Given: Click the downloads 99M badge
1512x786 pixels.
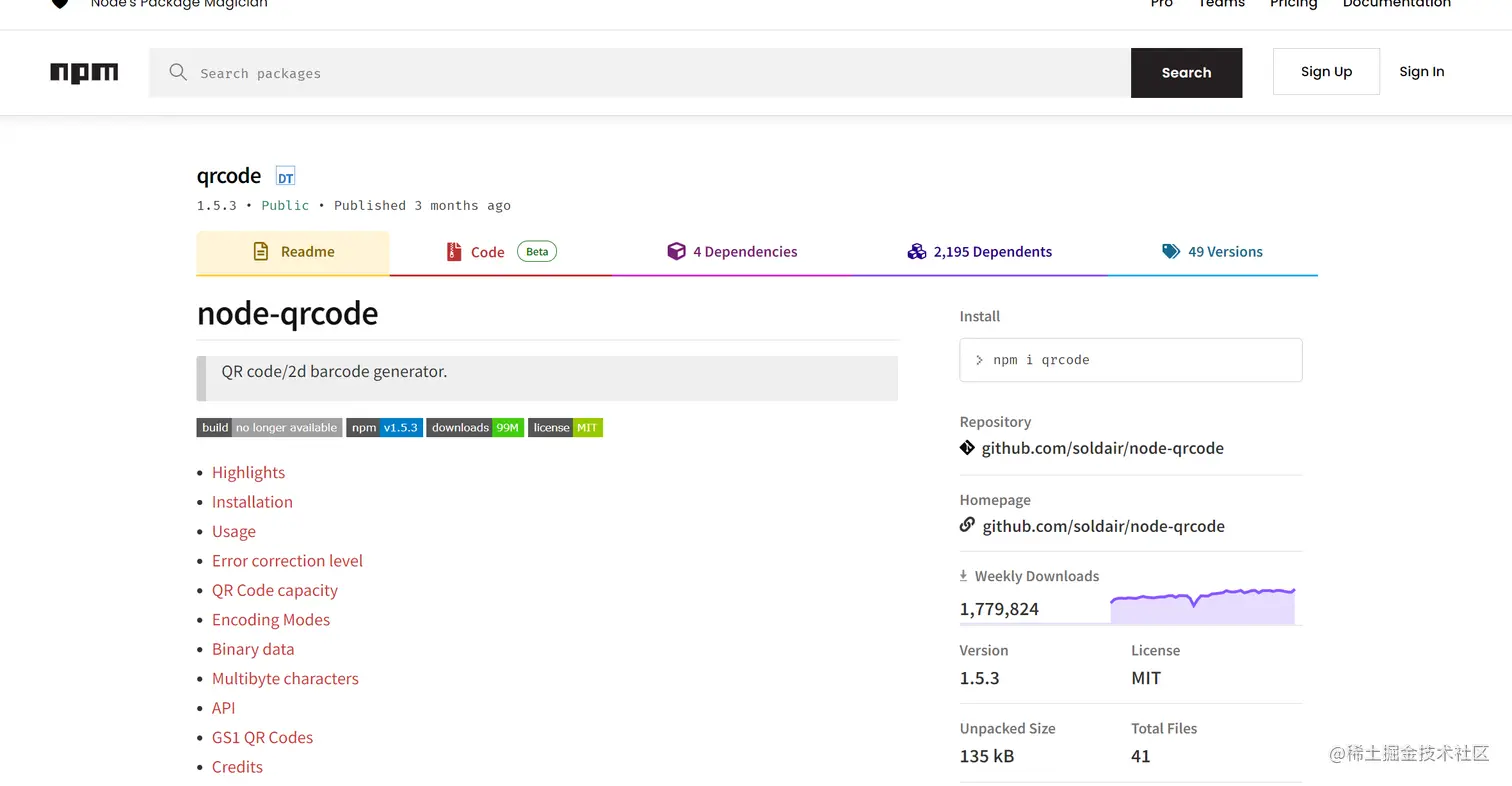Looking at the screenshot, I should click(475, 428).
